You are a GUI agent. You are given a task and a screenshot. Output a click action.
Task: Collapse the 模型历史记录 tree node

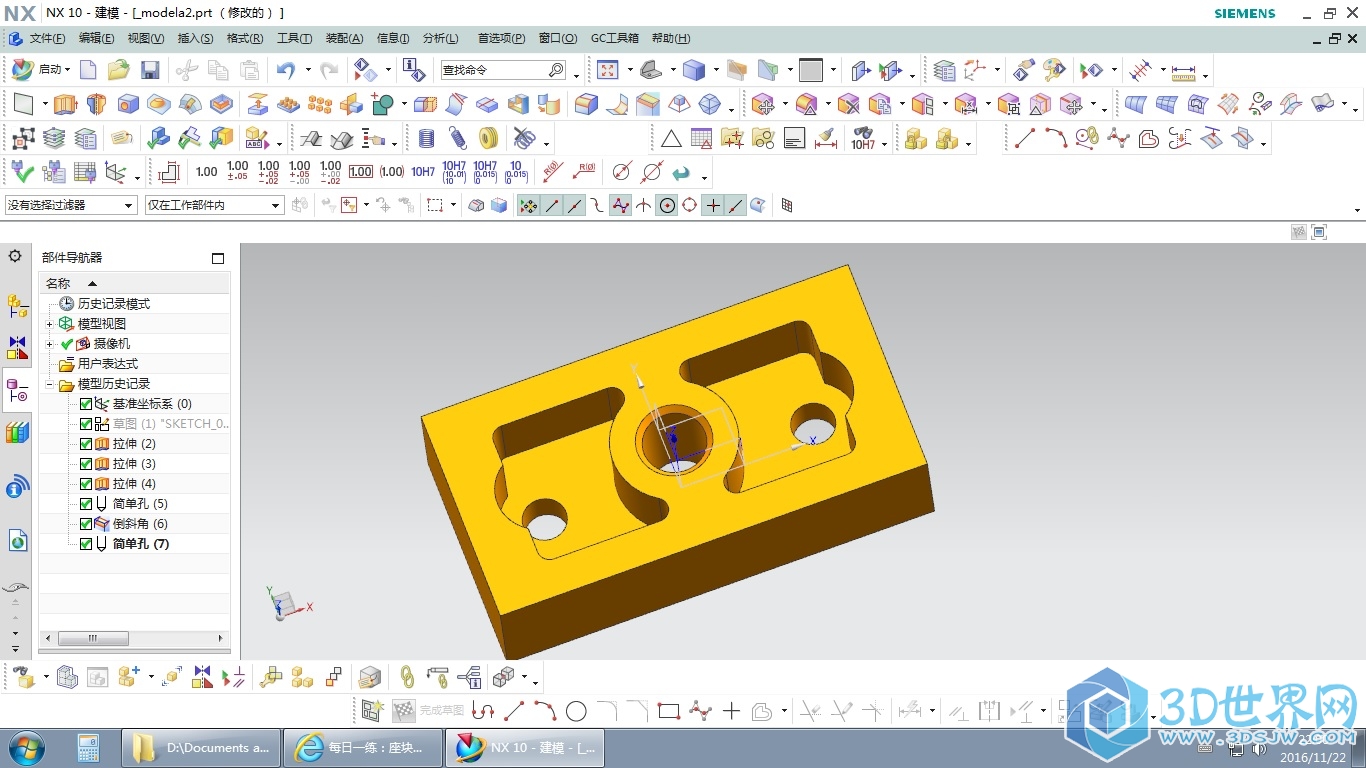[x=50, y=384]
